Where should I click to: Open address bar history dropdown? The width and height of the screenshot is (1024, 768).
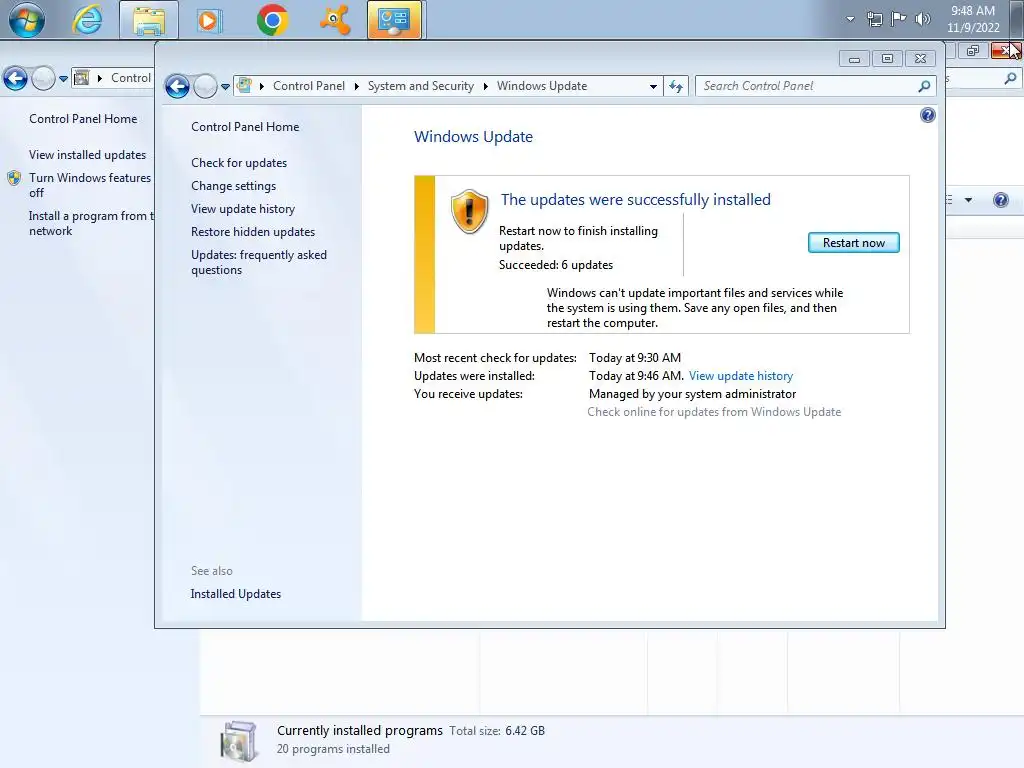pos(653,86)
